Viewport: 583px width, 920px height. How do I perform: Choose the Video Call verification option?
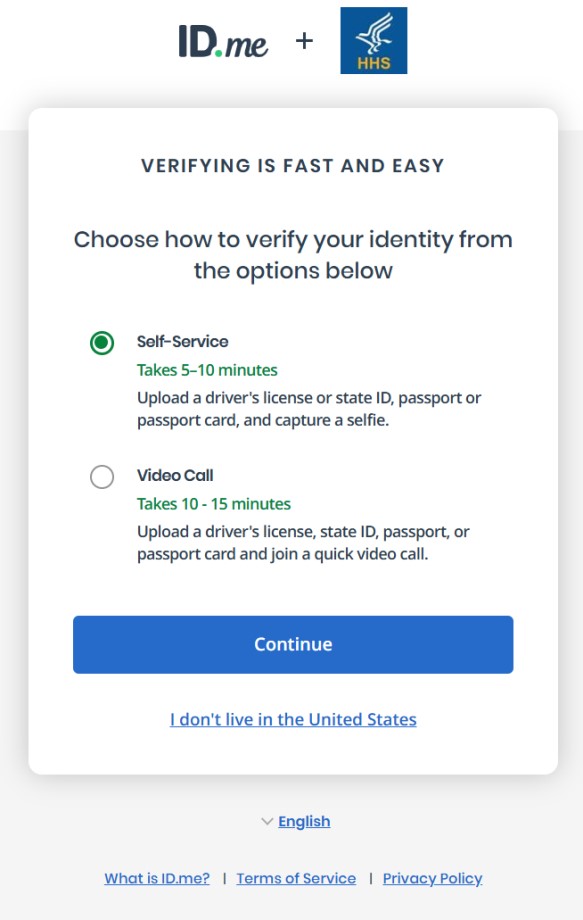101,477
